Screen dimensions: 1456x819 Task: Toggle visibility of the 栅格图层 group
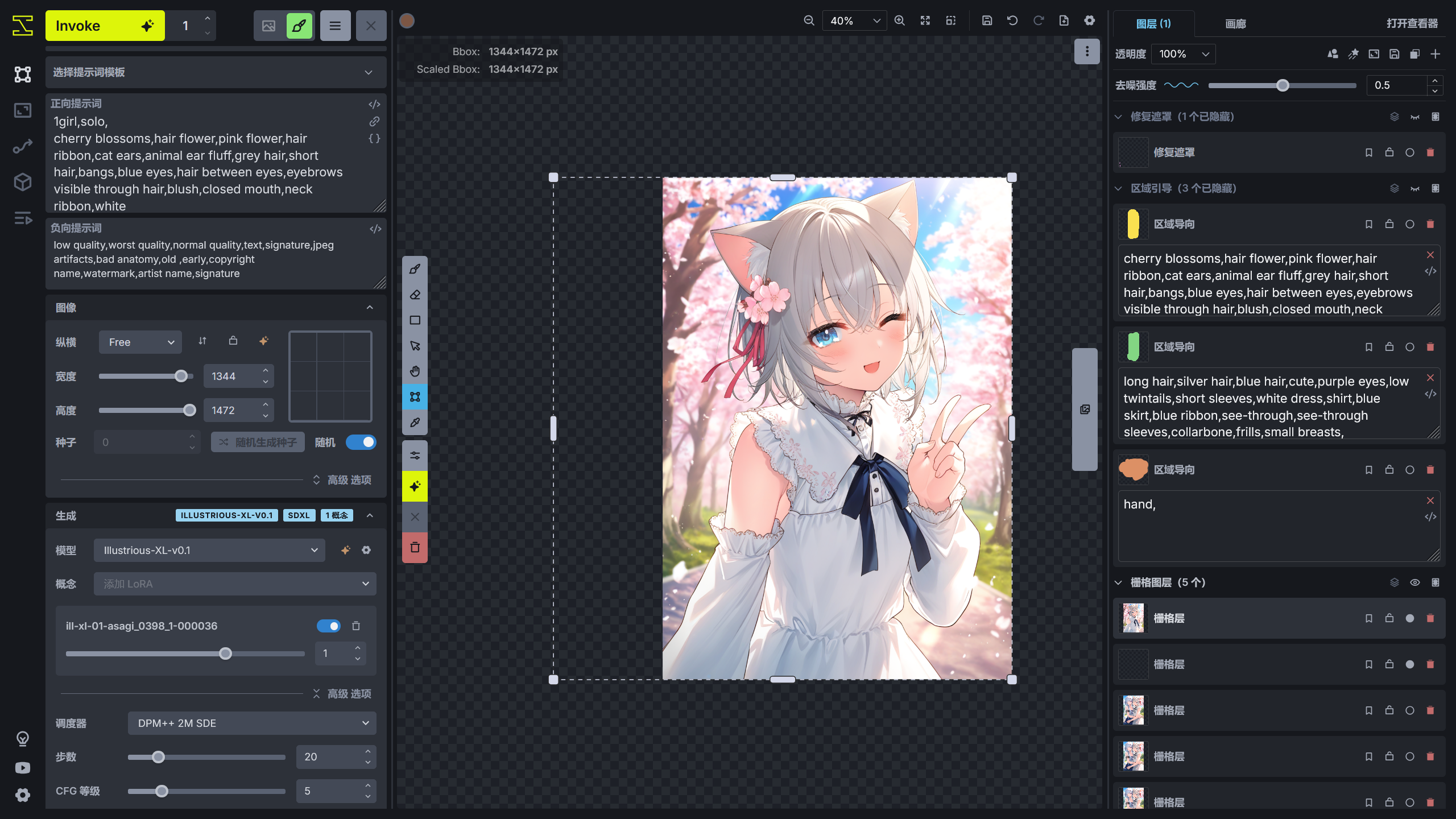(1415, 582)
